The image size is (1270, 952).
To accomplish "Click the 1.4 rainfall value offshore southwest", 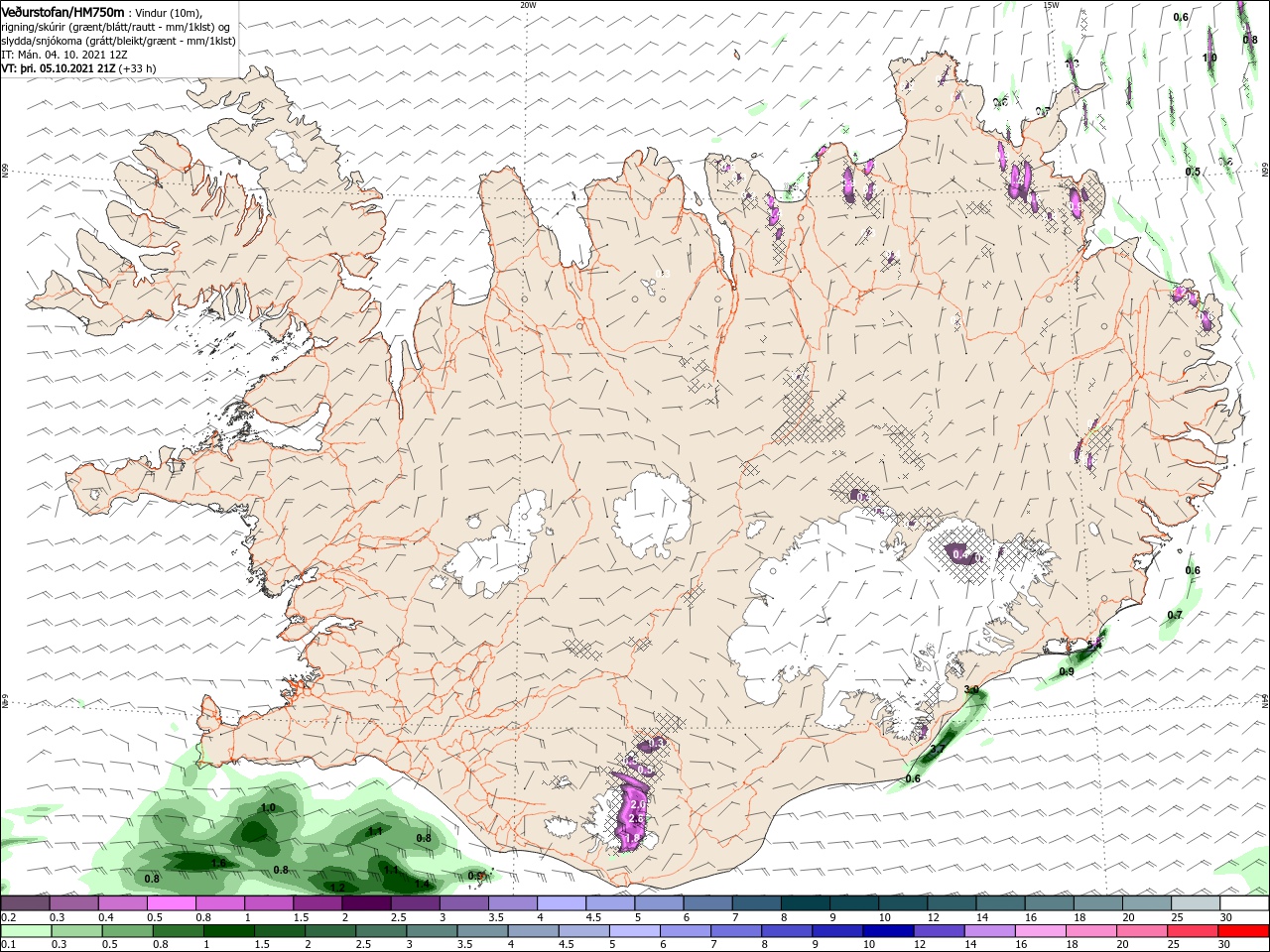I will coord(422,884).
